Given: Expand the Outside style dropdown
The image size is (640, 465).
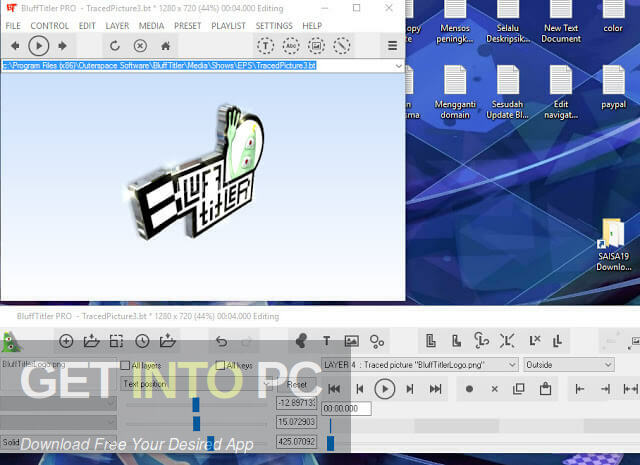Looking at the screenshot, I should tap(608, 365).
